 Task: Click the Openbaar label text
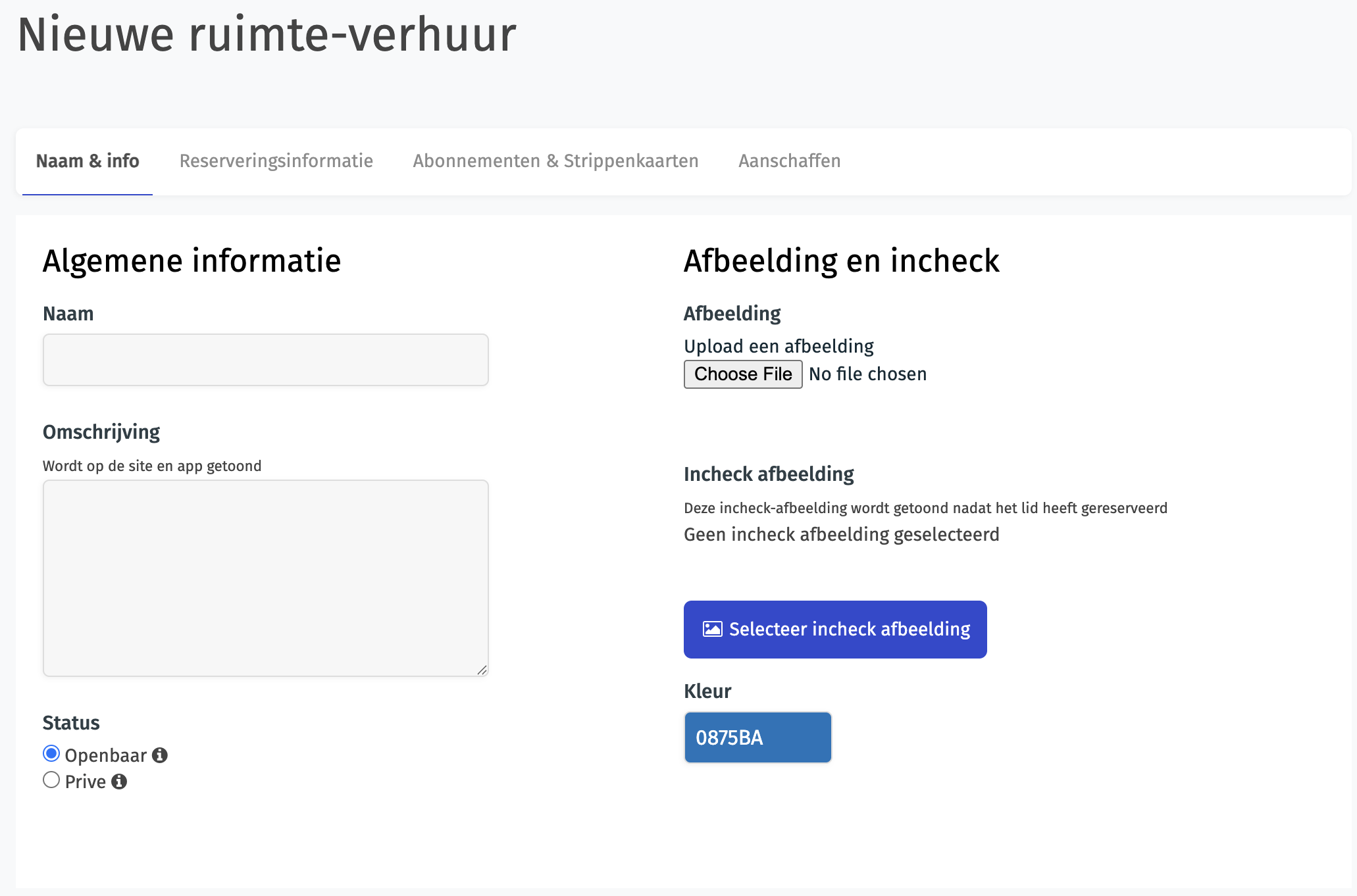point(105,755)
